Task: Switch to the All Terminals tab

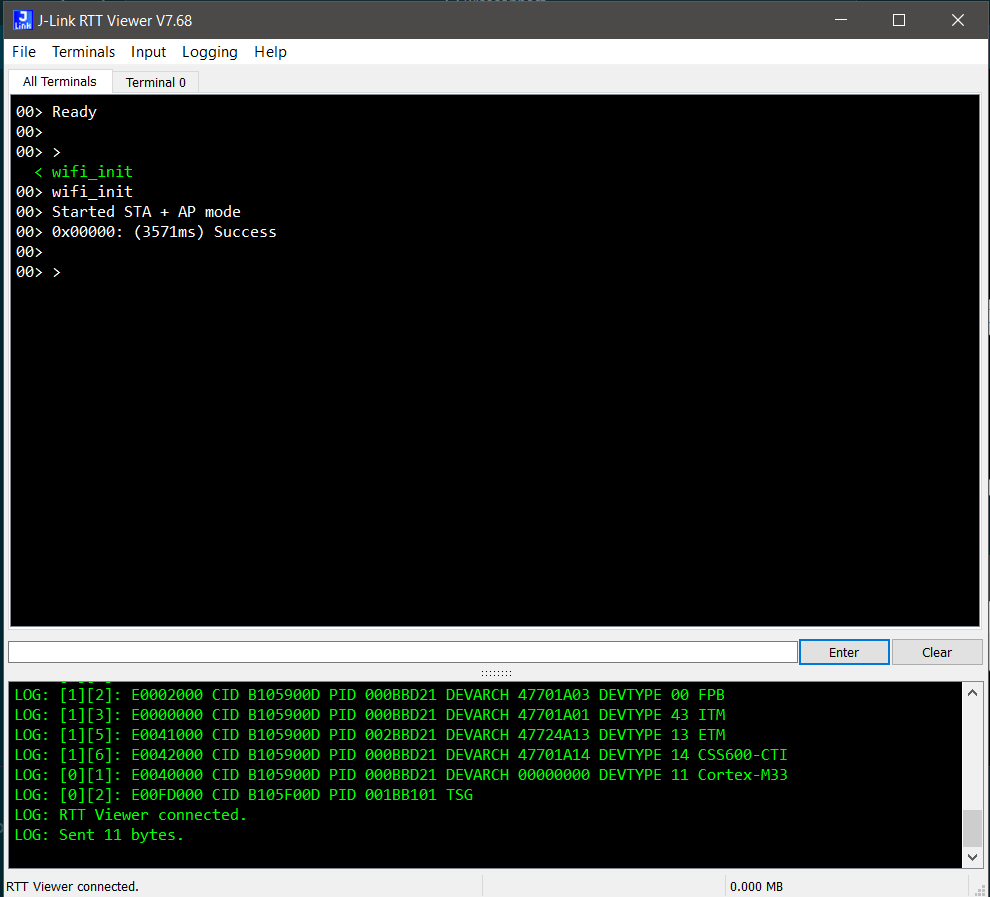Action: point(60,82)
